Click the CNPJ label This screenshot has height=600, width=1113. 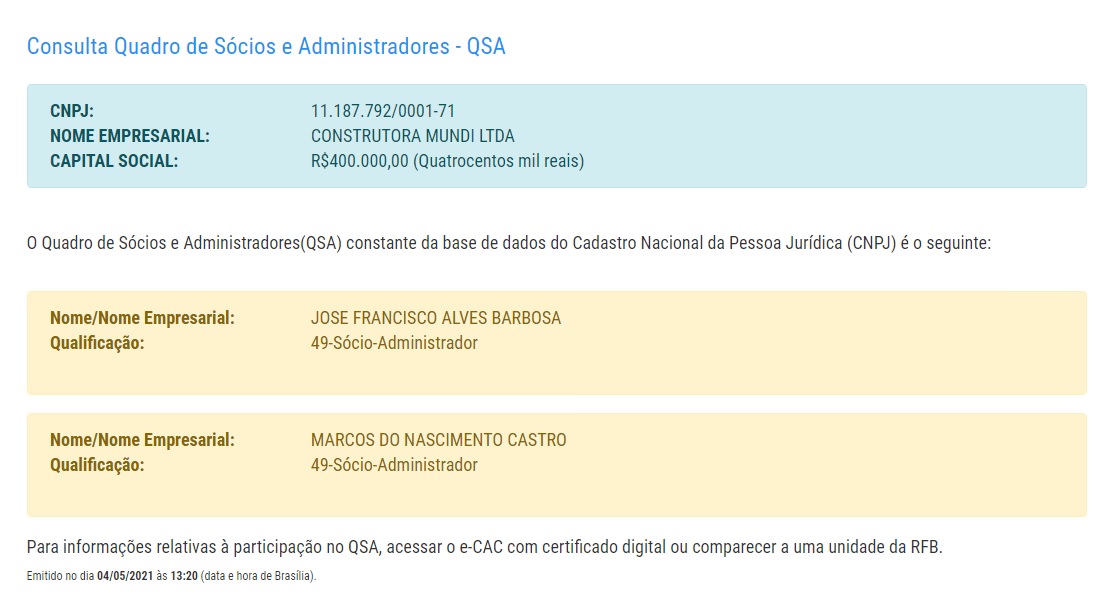click(72, 111)
